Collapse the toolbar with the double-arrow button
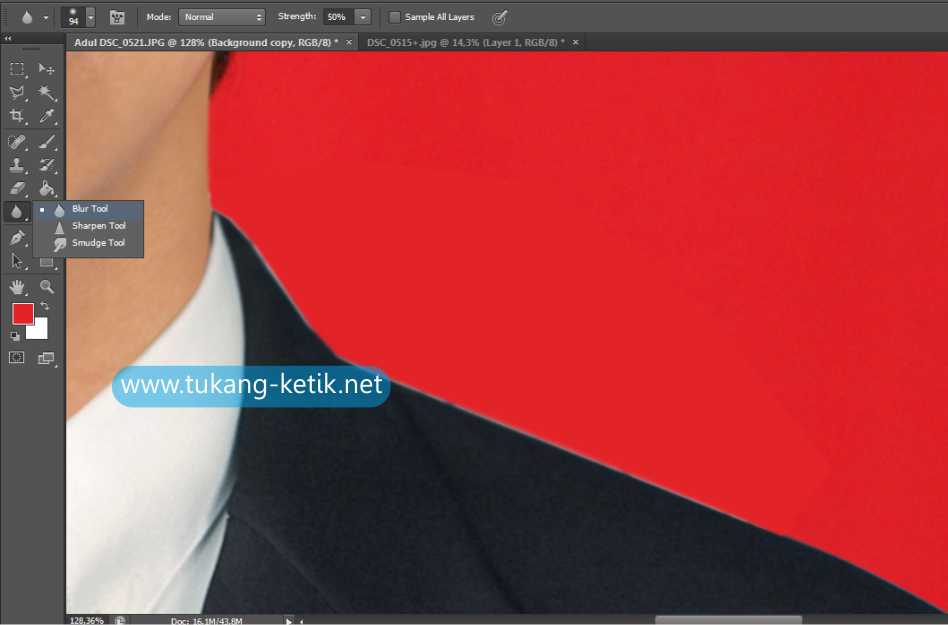 click(8, 37)
